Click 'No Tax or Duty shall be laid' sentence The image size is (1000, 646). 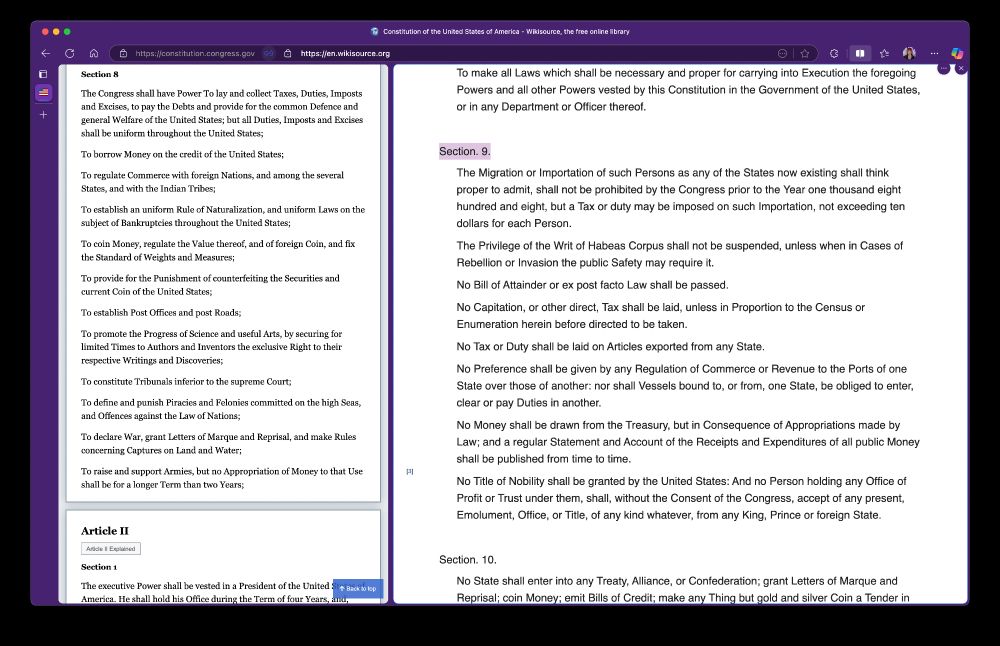[x=610, y=347]
